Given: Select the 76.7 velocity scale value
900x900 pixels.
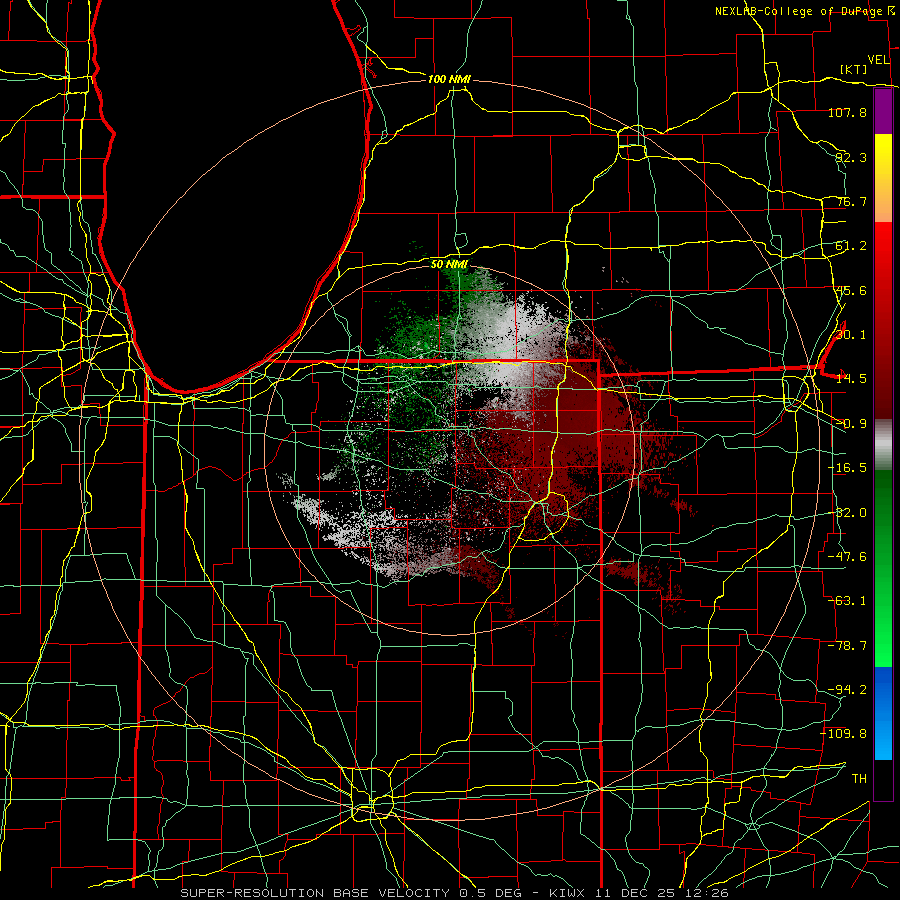Looking at the screenshot, I should [851, 201].
